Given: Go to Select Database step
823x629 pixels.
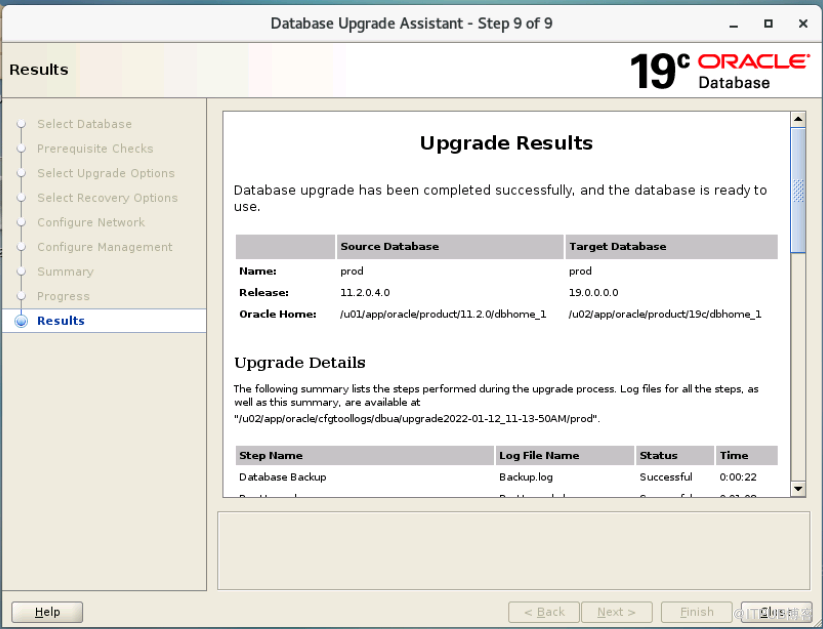Looking at the screenshot, I should click(84, 124).
